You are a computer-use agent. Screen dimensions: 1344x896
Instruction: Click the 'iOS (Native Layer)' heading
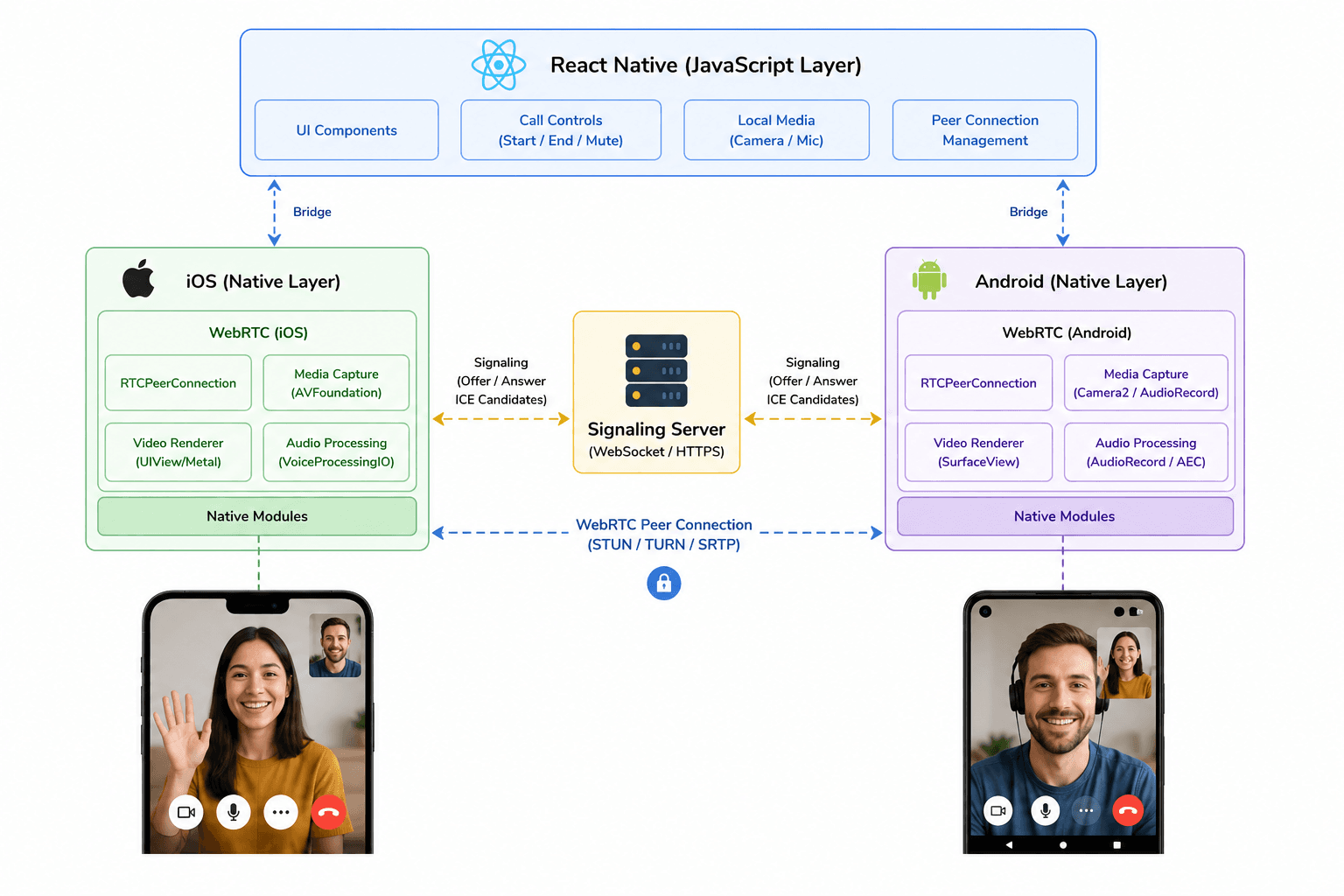tap(263, 281)
